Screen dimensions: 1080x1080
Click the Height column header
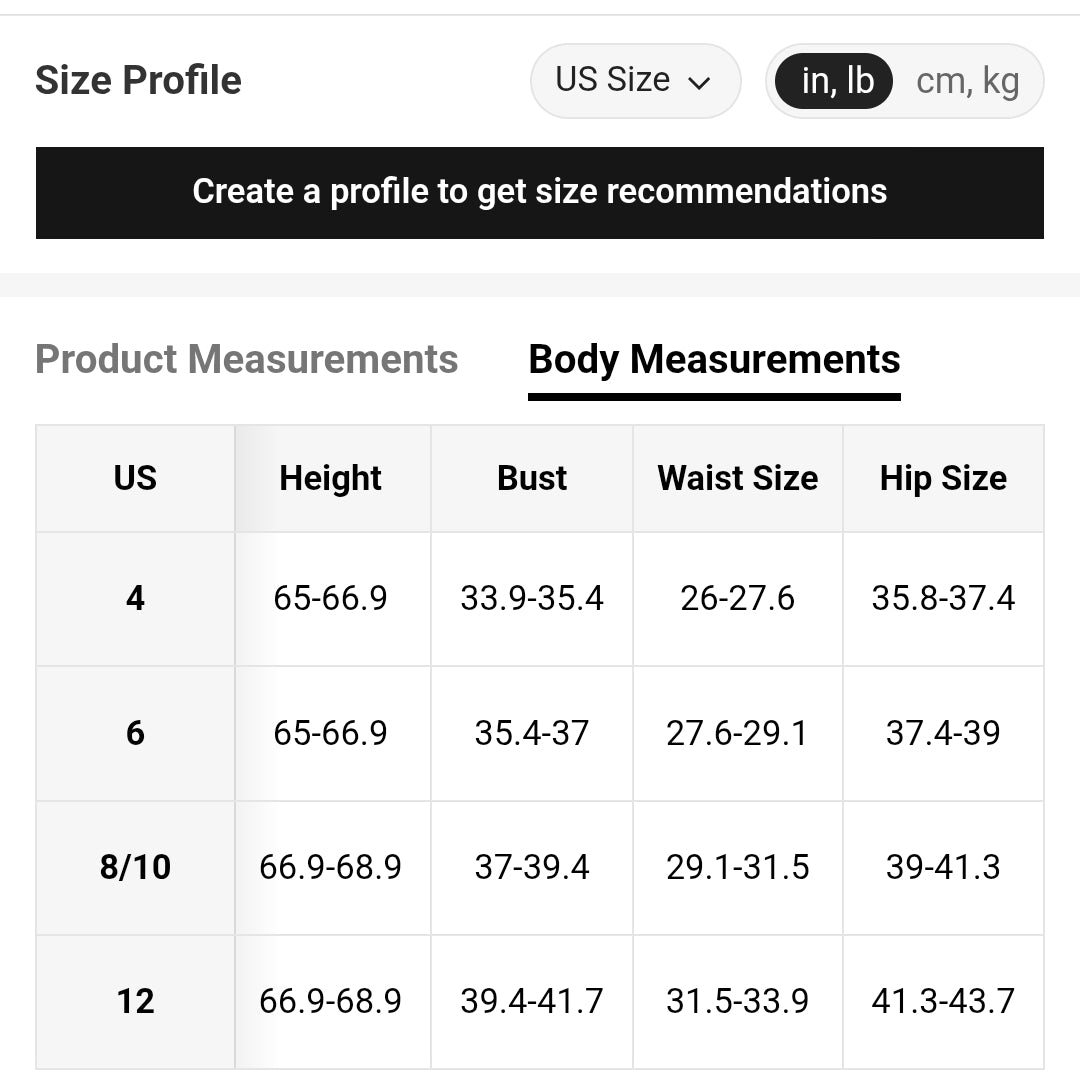point(331,478)
